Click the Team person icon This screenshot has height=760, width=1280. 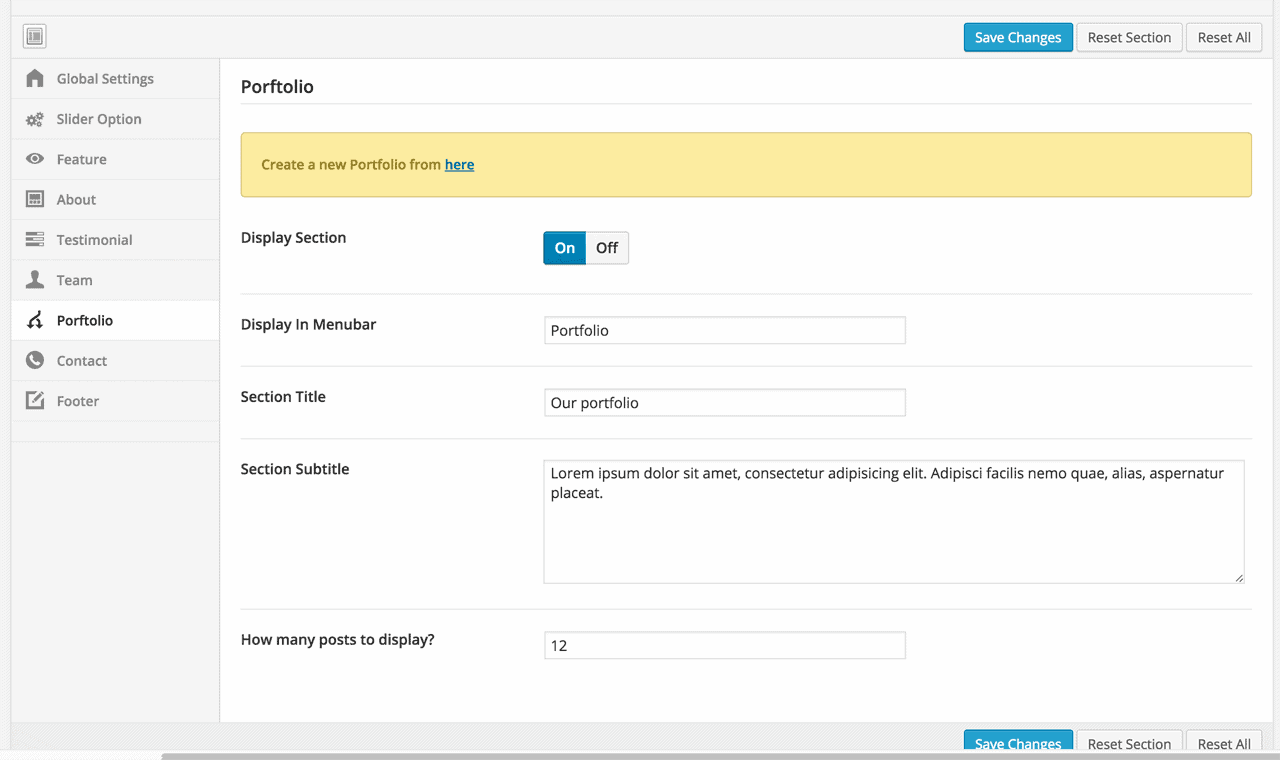tap(35, 280)
